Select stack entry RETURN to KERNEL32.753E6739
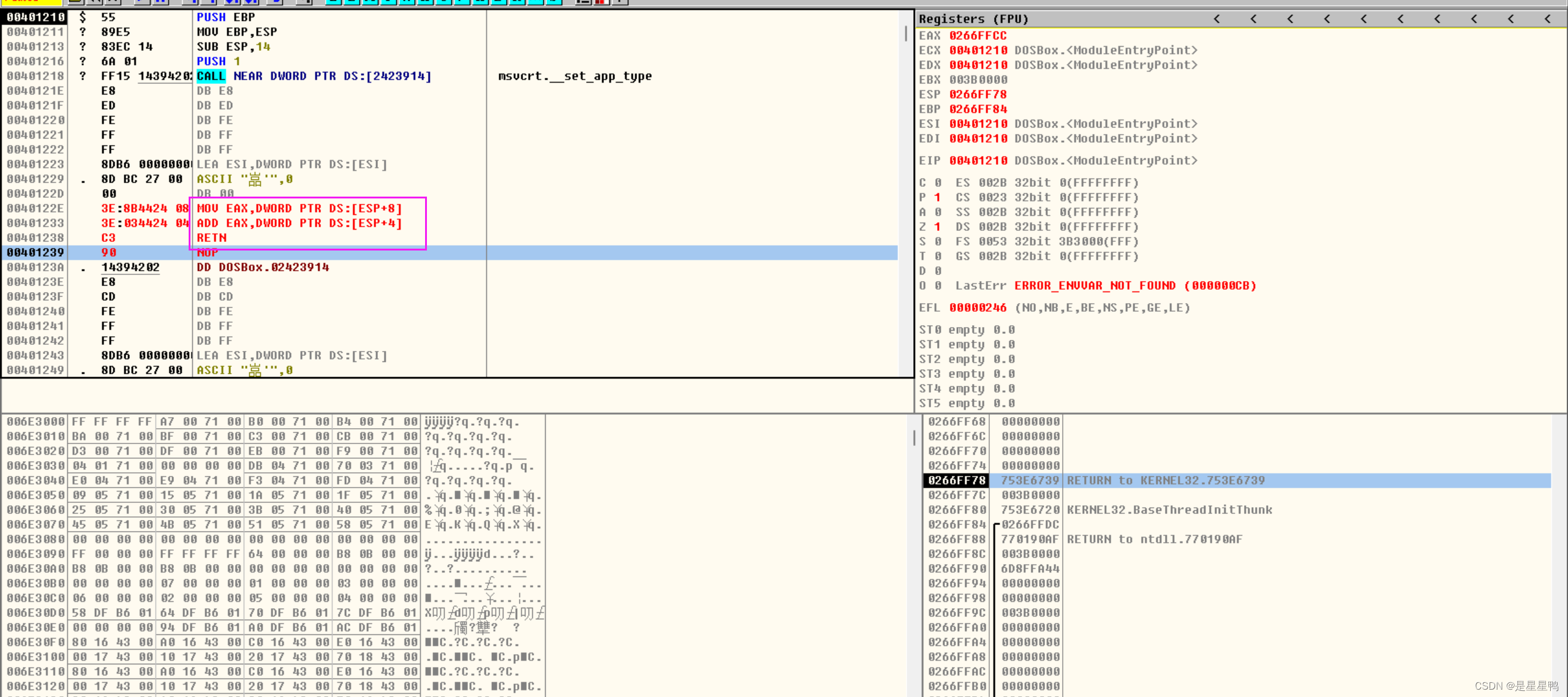The width and height of the screenshot is (1568, 697). point(1165,480)
